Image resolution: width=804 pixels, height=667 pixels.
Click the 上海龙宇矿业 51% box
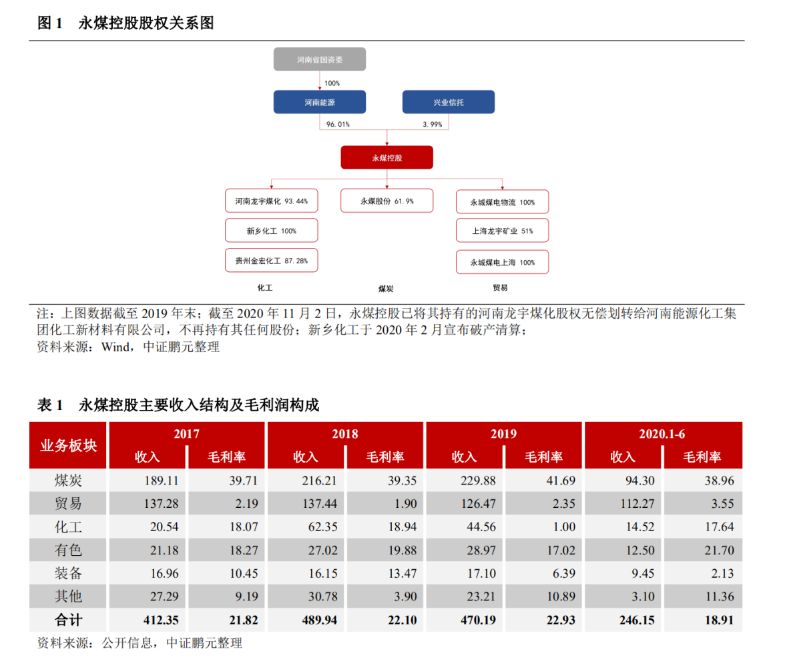(x=502, y=231)
